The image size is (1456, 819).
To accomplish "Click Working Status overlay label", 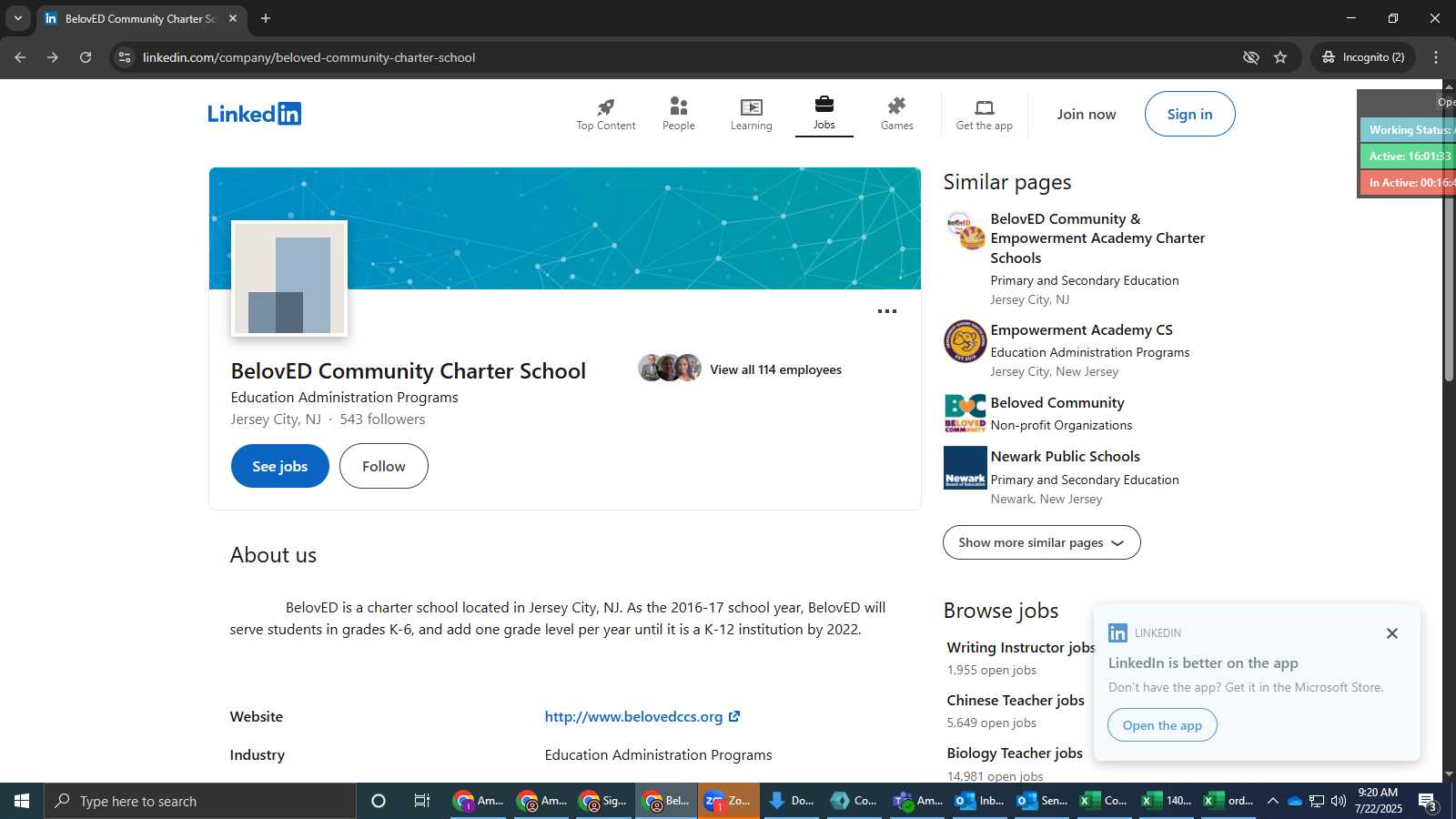I will coord(1409,130).
